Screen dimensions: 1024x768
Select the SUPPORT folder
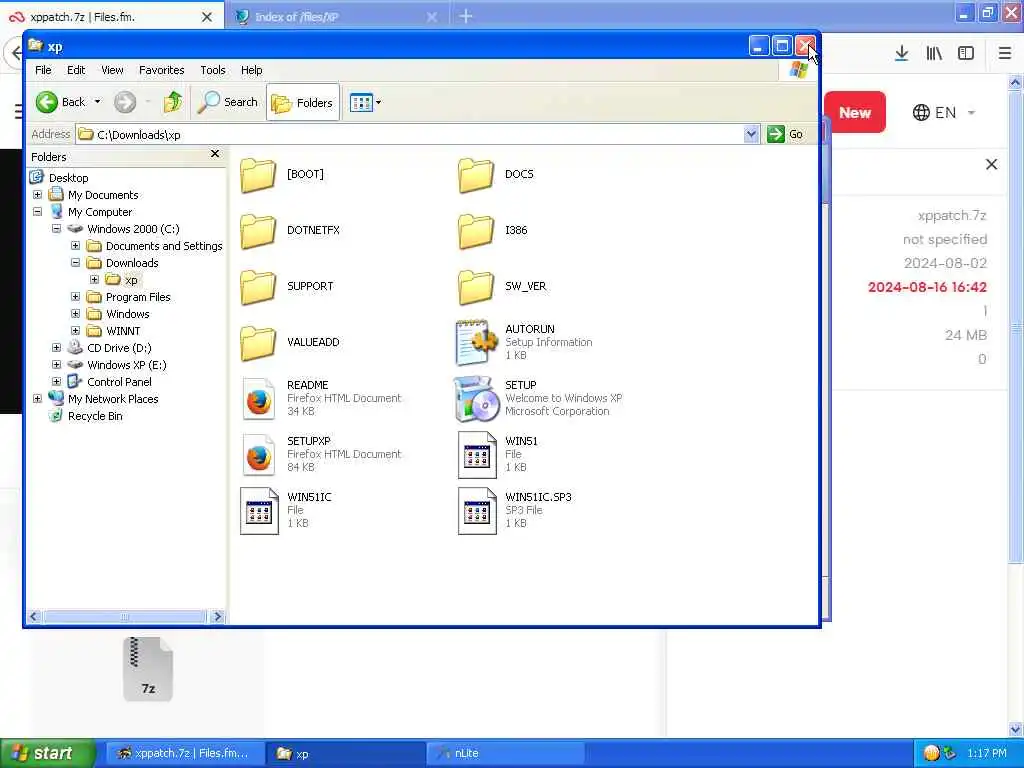coord(258,287)
